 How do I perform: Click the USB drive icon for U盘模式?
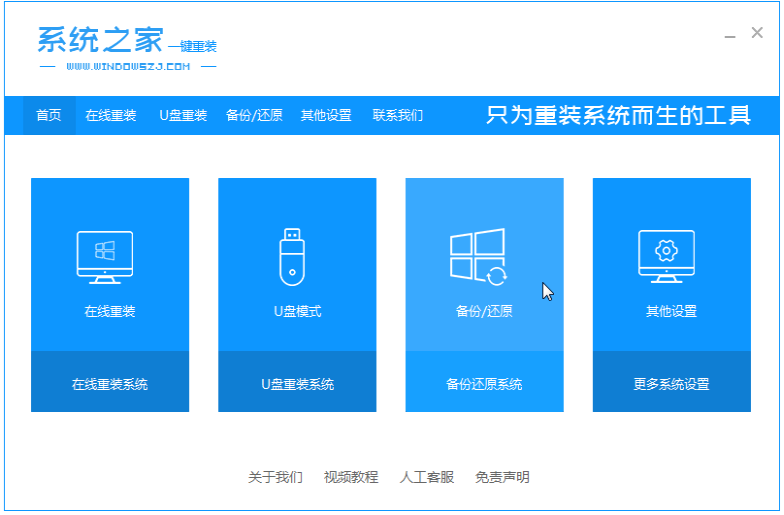[292, 257]
